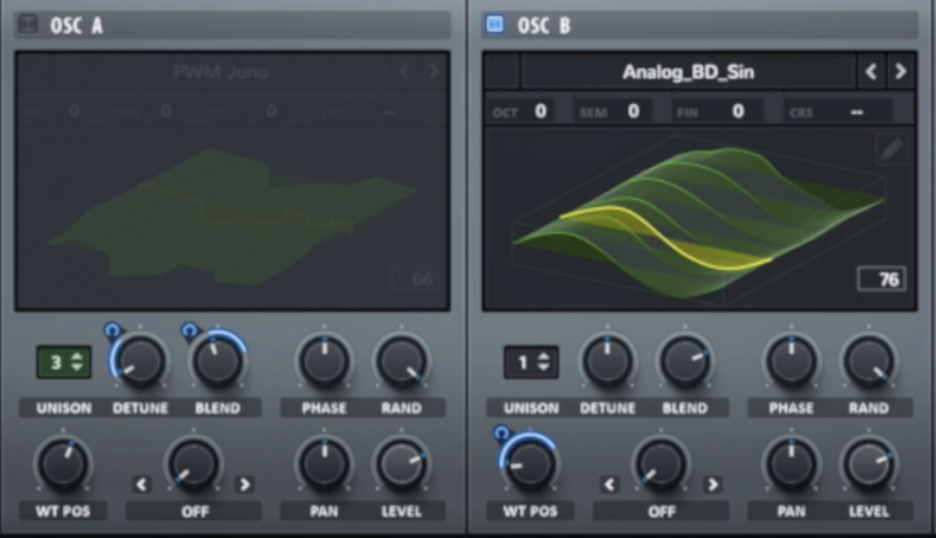936x538 pixels.
Task: Click OSC B warp knob labeled Off
Action: coord(661,465)
